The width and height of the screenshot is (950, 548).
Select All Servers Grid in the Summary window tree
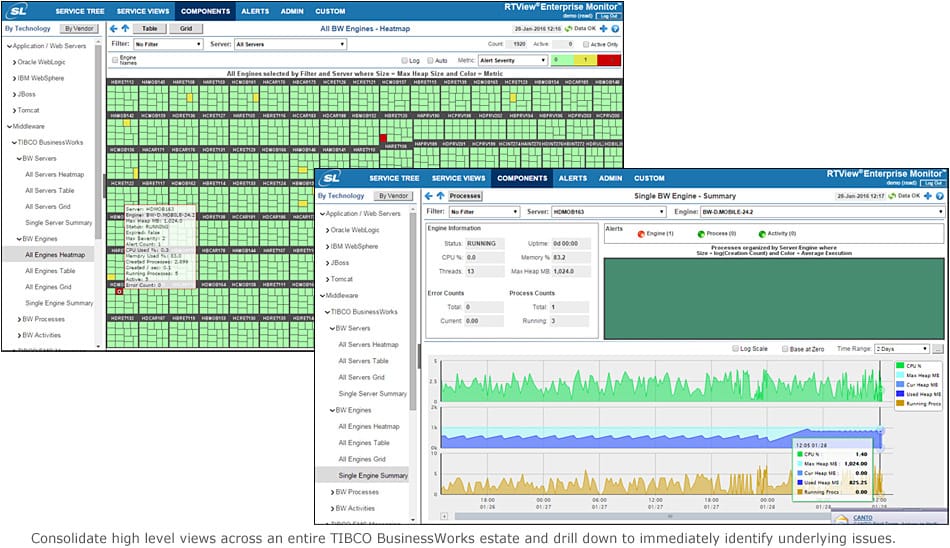pos(362,377)
